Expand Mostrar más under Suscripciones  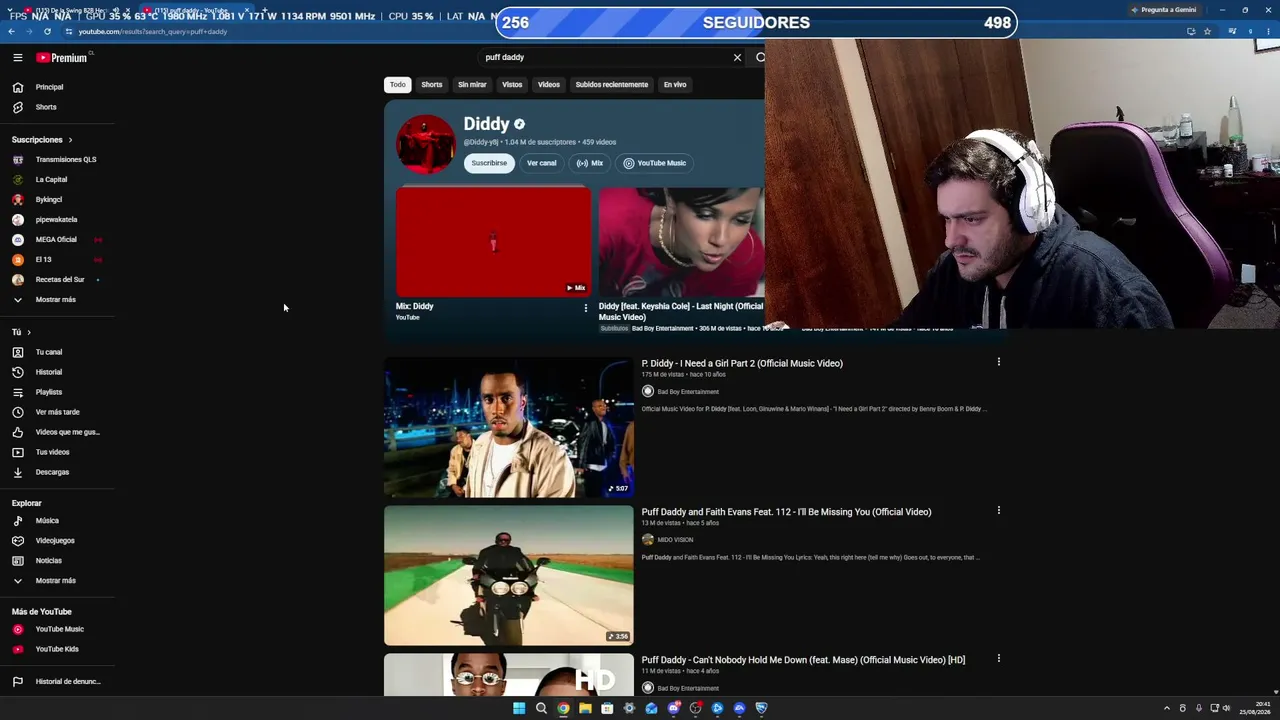pos(55,300)
